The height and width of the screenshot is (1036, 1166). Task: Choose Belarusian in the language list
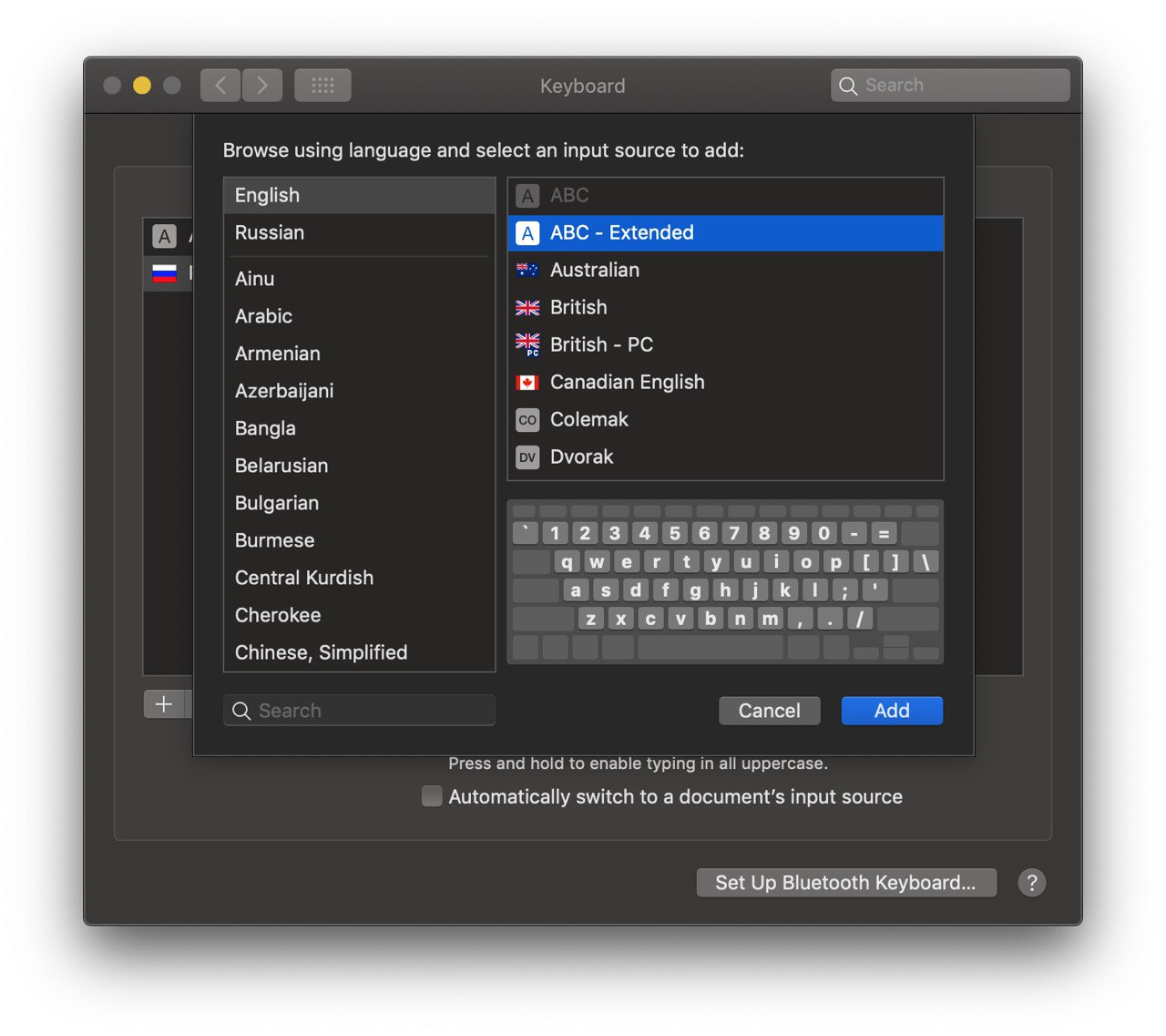359,467
